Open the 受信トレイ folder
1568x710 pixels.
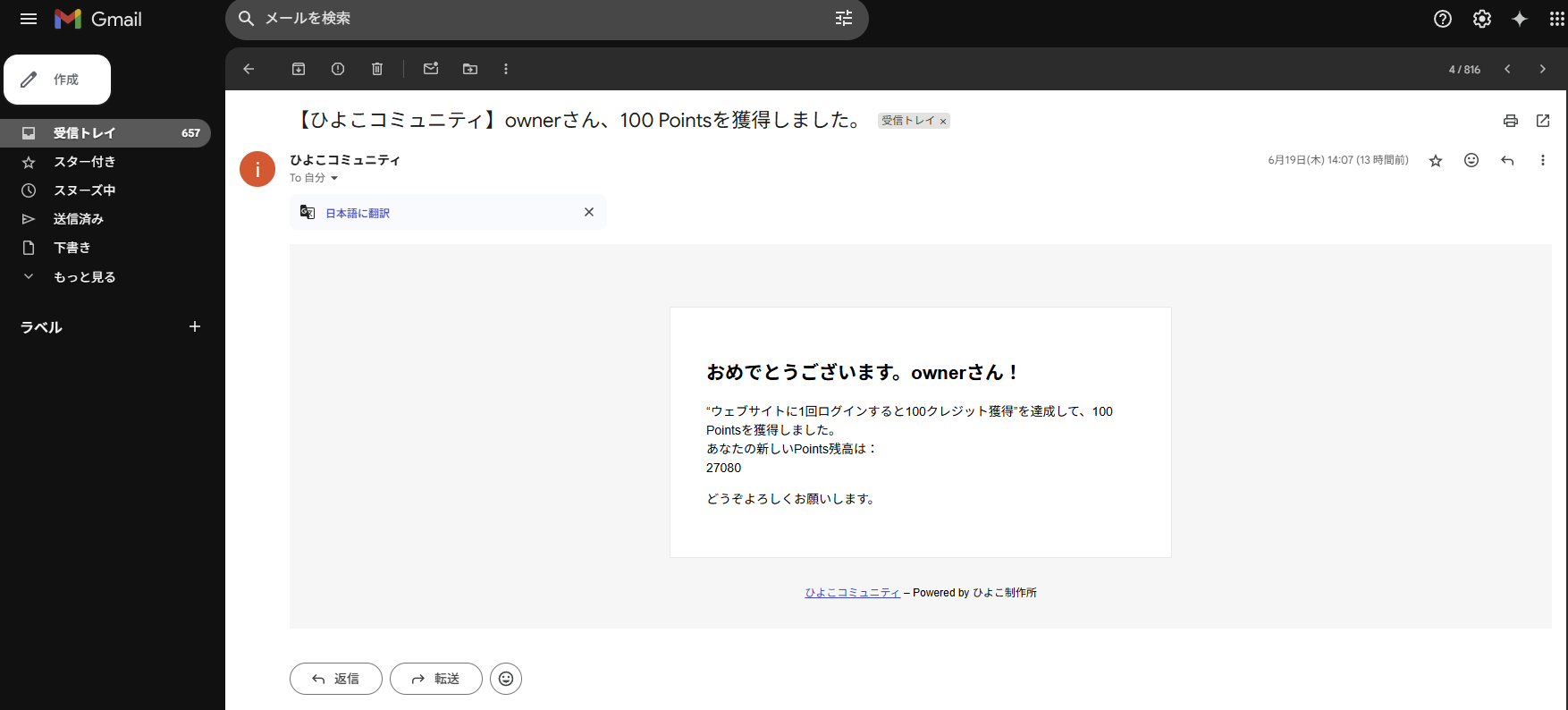coord(84,133)
